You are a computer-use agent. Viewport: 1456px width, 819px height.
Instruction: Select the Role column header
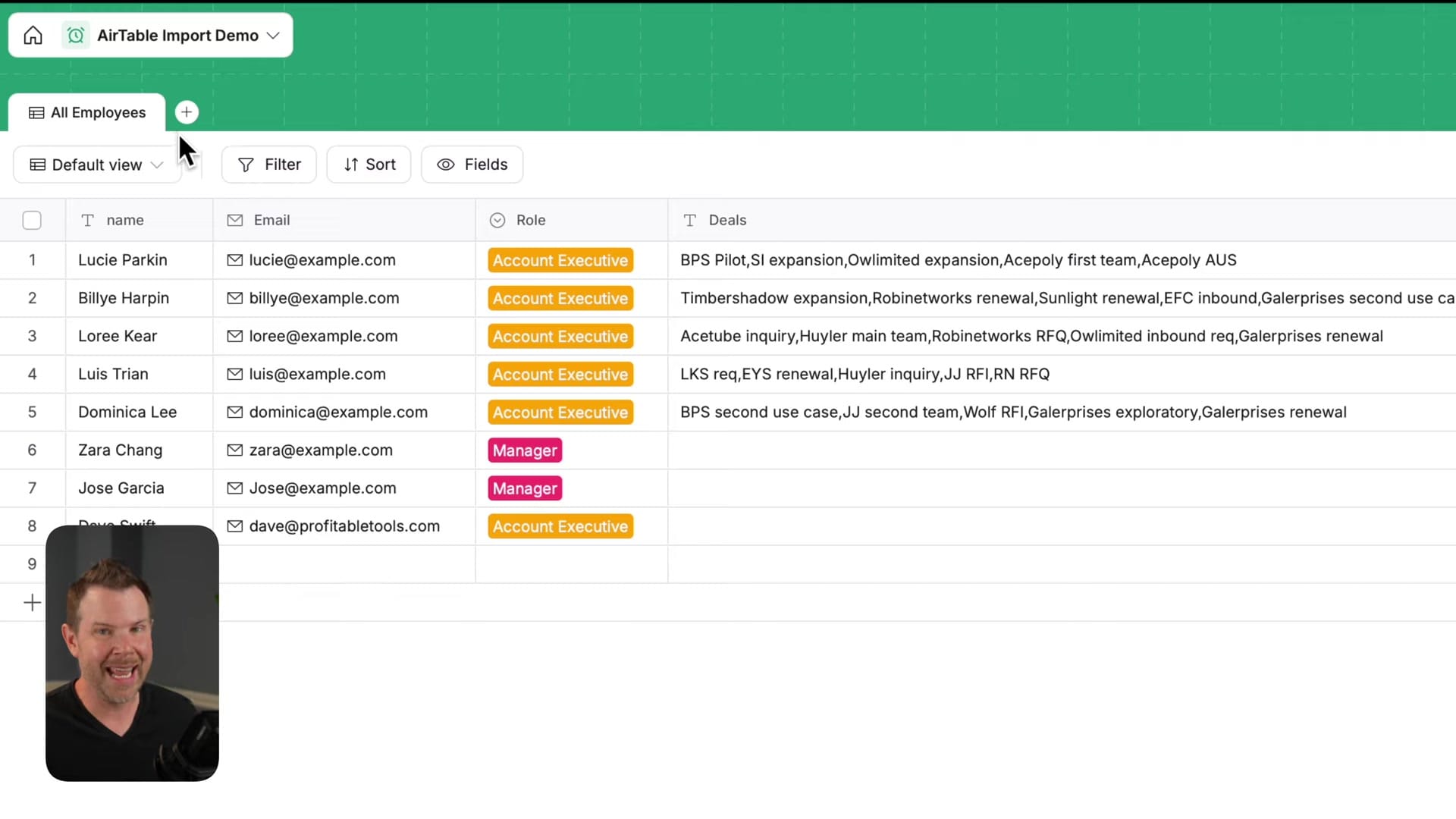tap(572, 221)
